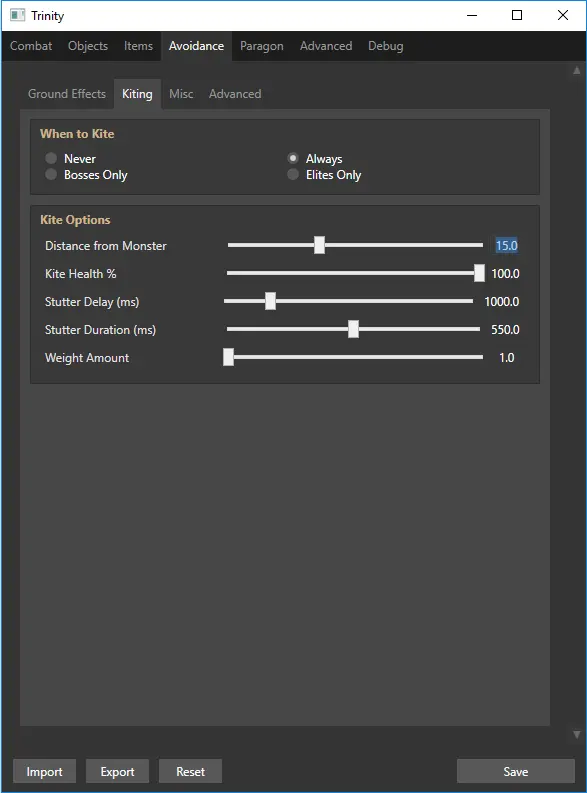Image resolution: width=587 pixels, height=793 pixels.
Task: Select the Always kite radio button
Action: click(x=293, y=158)
